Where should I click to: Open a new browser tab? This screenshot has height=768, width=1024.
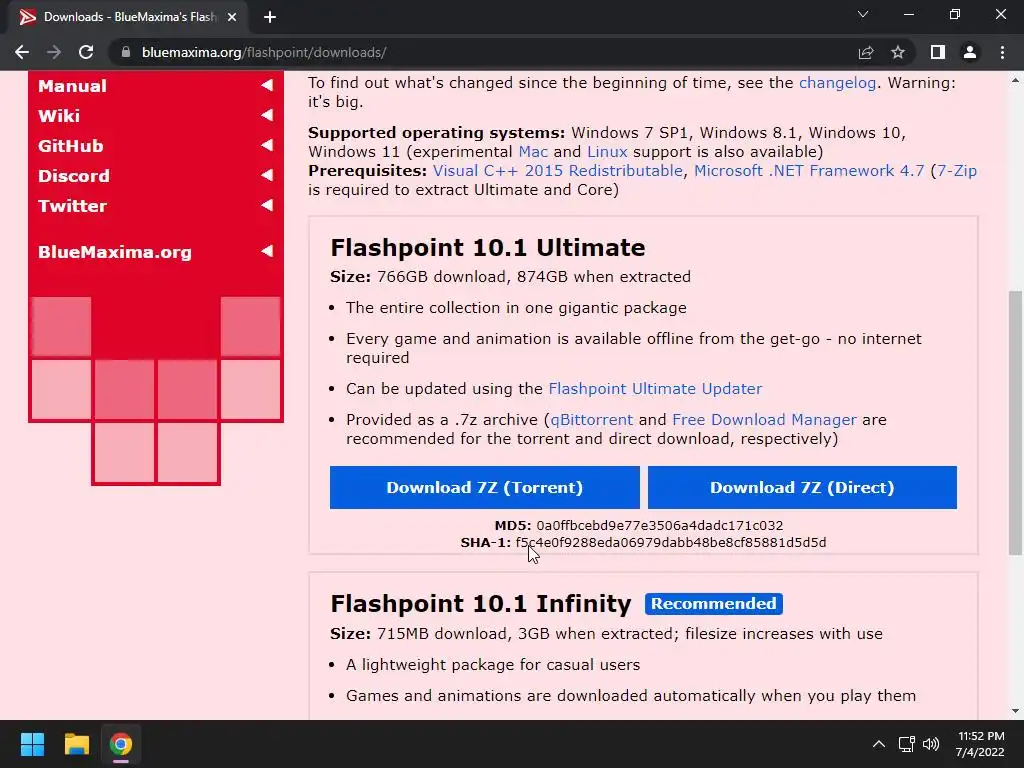click(x=270, y=17)
